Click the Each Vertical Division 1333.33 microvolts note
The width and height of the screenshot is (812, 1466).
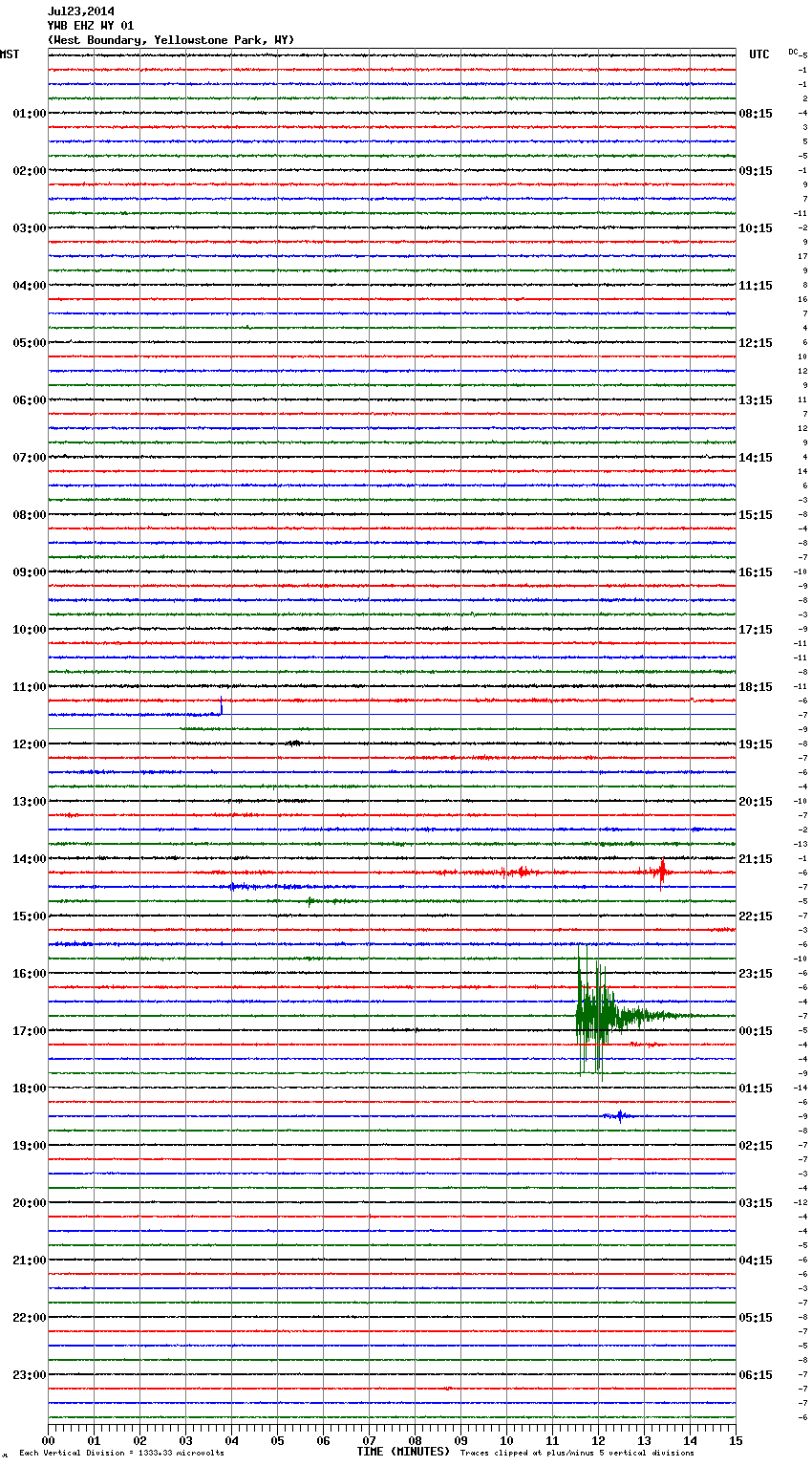(x=121, y=1454)
